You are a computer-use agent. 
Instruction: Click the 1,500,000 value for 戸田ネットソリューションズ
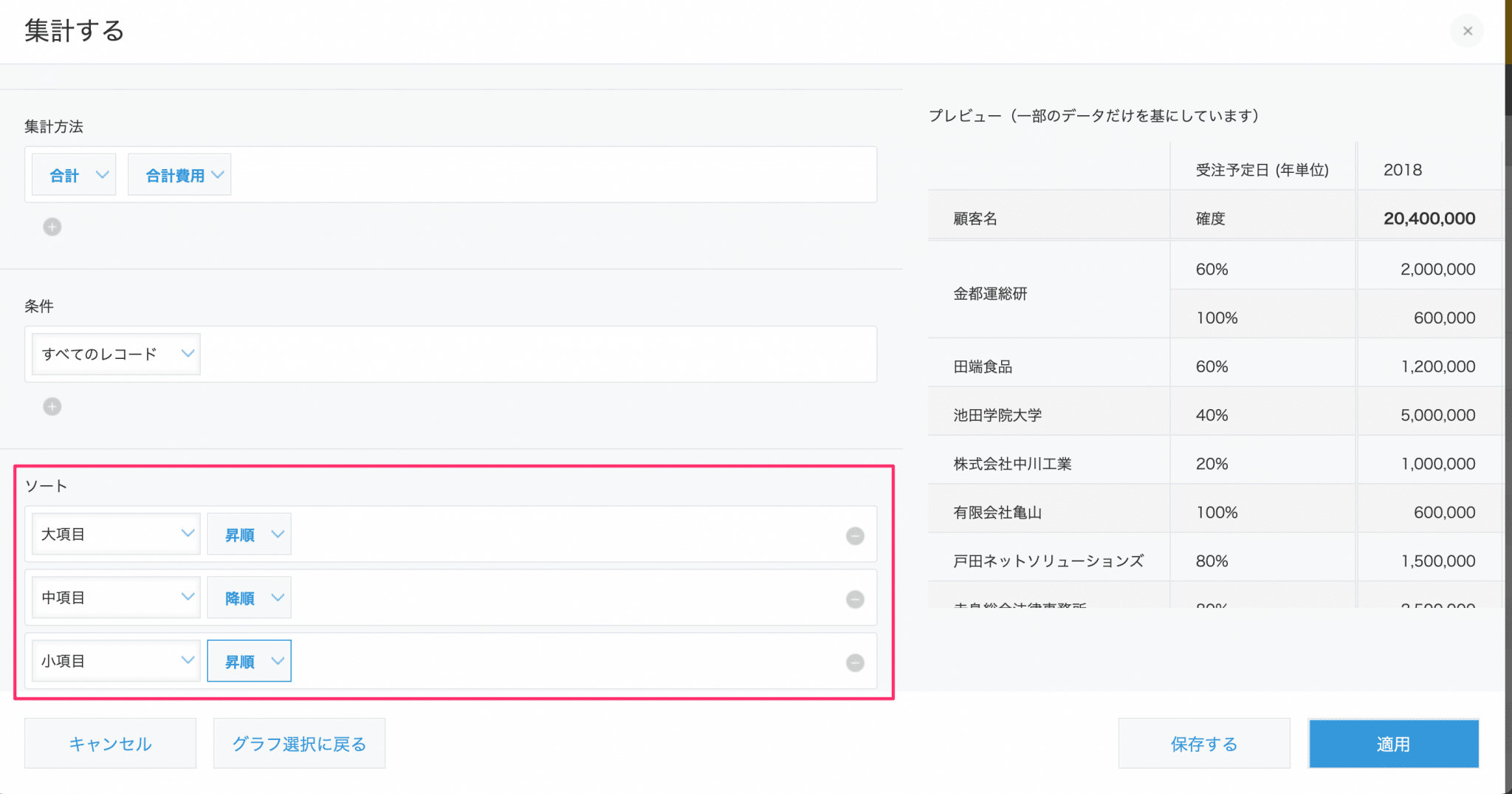click(1438, 561)
